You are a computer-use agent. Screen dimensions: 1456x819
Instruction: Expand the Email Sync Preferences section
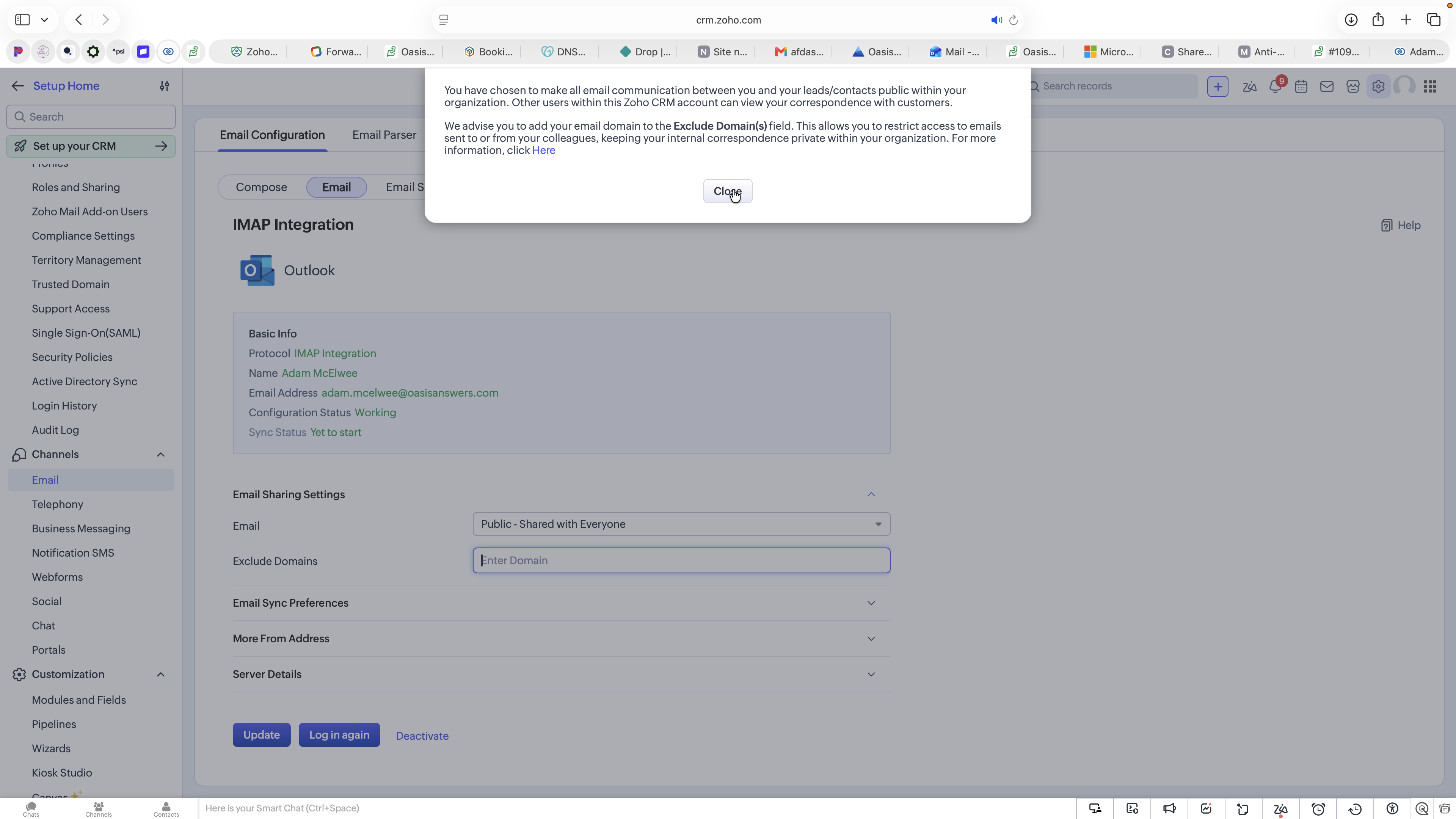click(871, 603)
